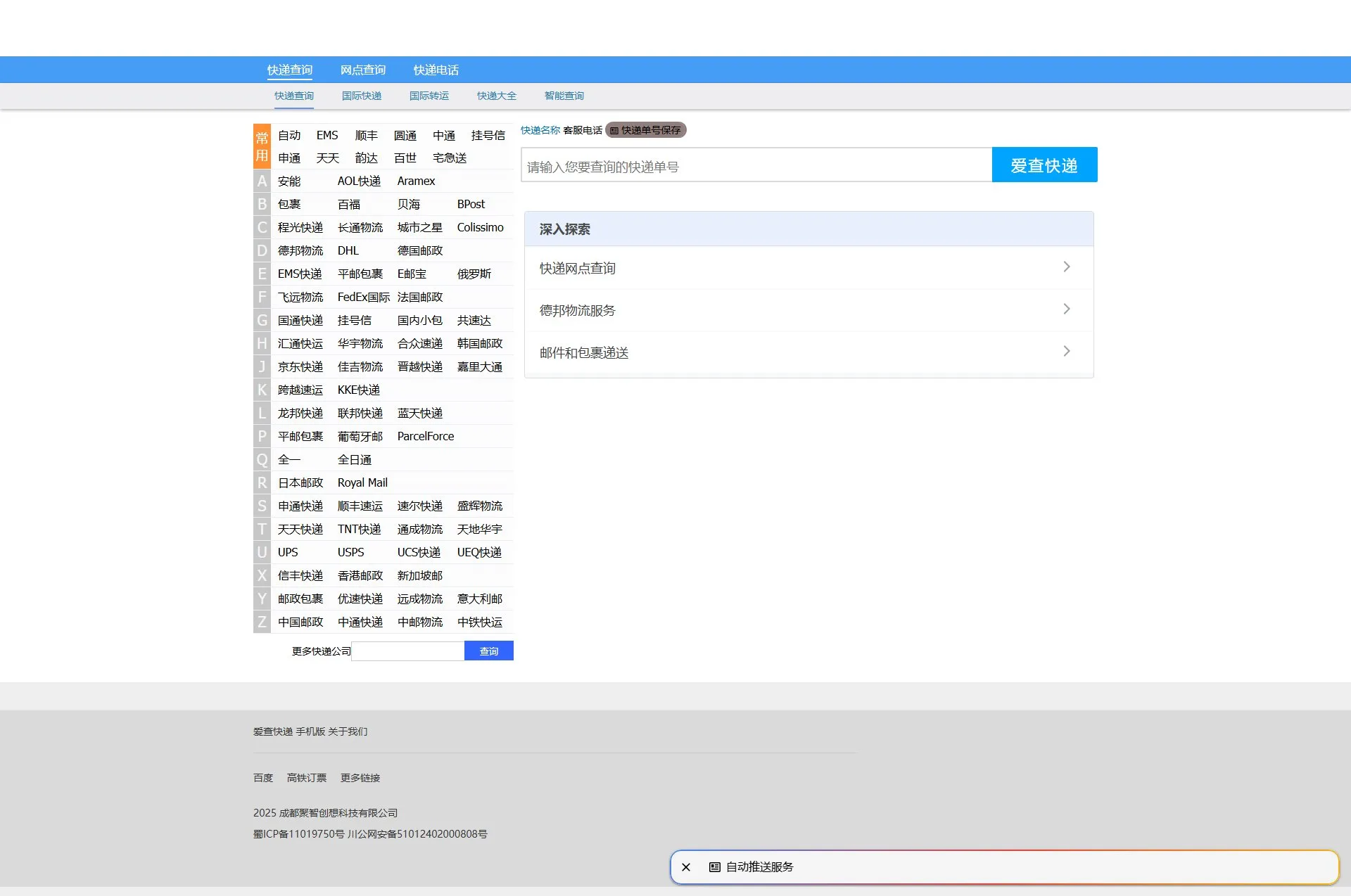This screenshot has height=896, width=1351.
Task: Select EMS in the common couriers row
Action: point(327,135)
